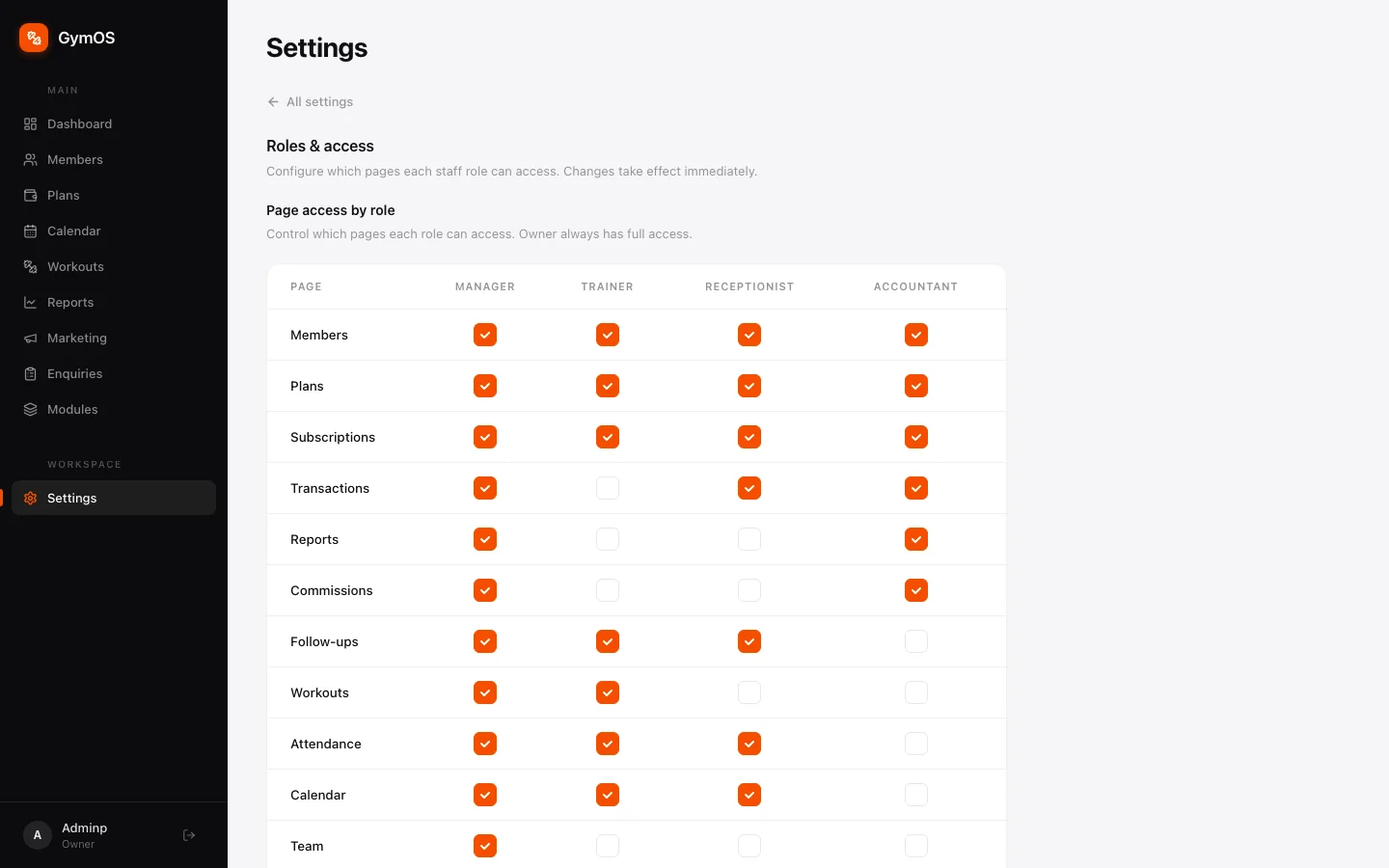Uncheck Commissions for Accountant

coord(916,590)
